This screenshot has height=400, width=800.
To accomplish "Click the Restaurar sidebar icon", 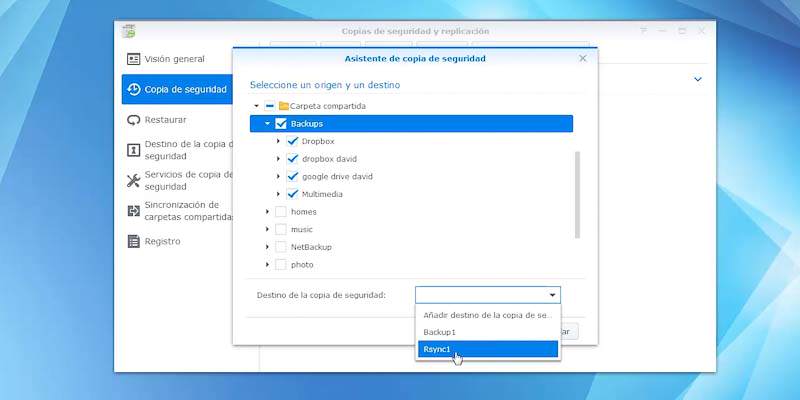I will point(133,120).
